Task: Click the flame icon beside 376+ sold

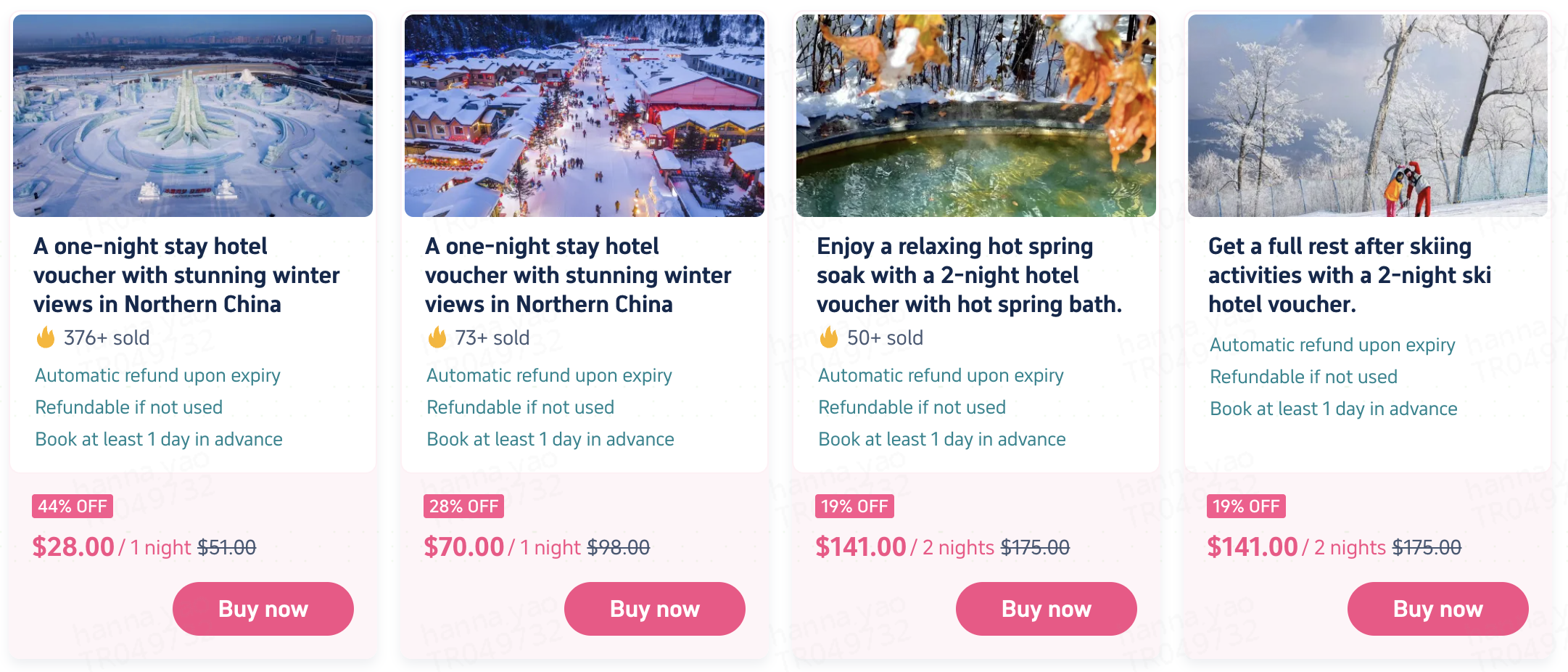Action: (46, 337)
